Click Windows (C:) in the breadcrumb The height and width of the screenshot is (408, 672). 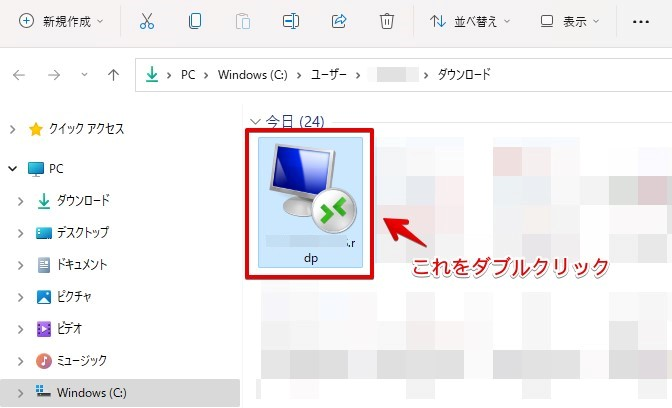253,75
